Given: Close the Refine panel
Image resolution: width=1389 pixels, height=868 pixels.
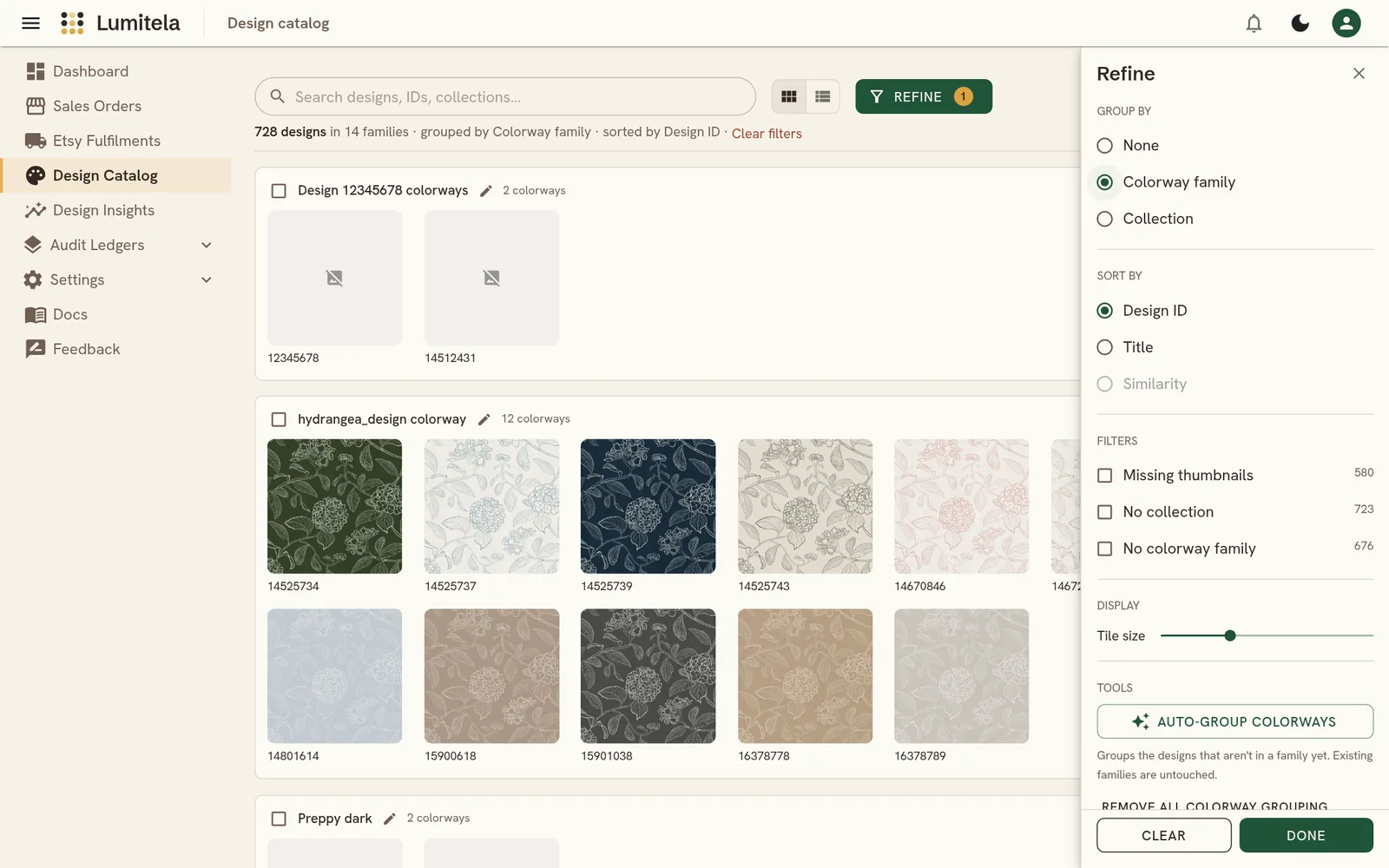Looking at the screenshot, I should click(1359, 74).
